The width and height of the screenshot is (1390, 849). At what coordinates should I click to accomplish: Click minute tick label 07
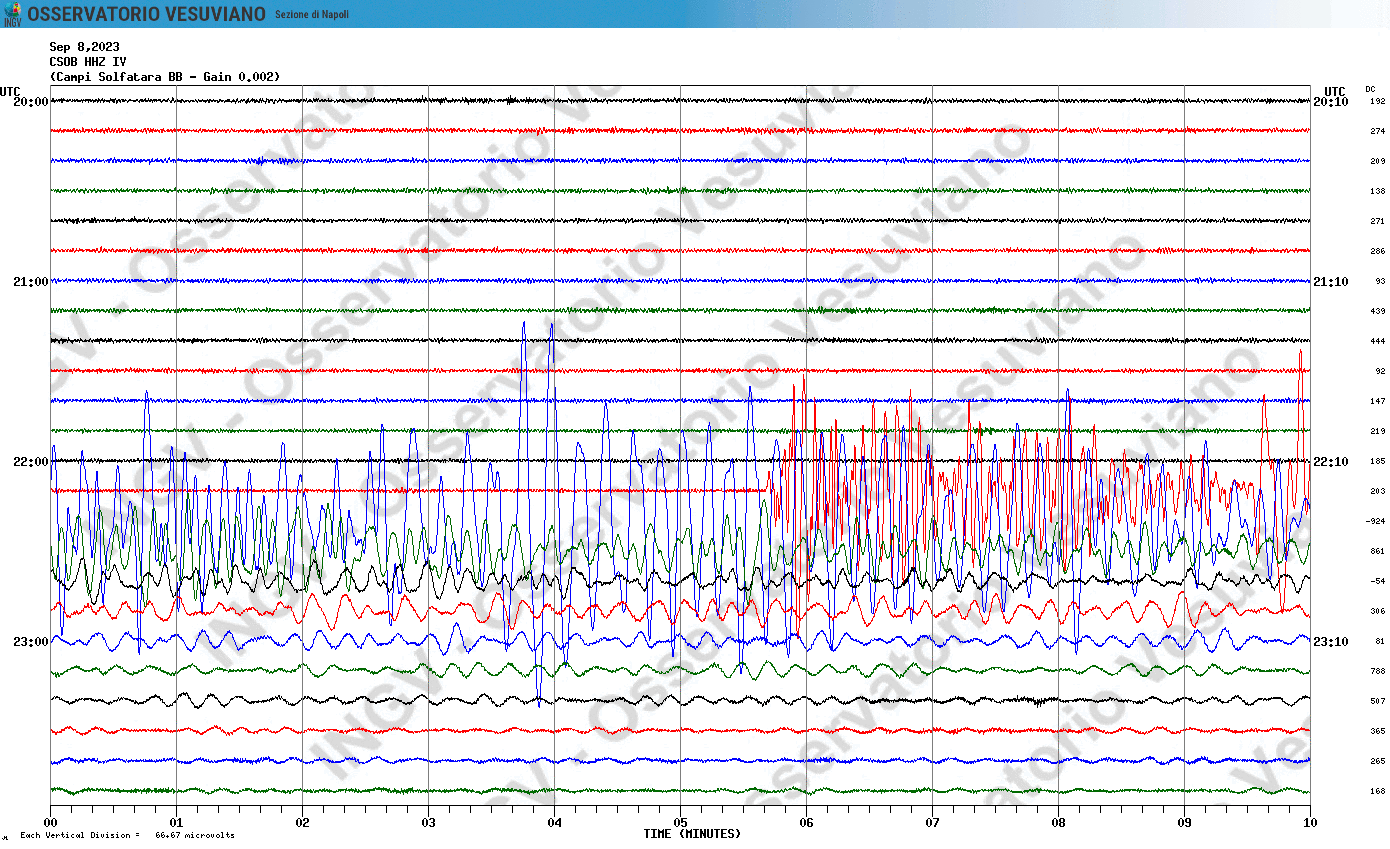tap(932, 823)
